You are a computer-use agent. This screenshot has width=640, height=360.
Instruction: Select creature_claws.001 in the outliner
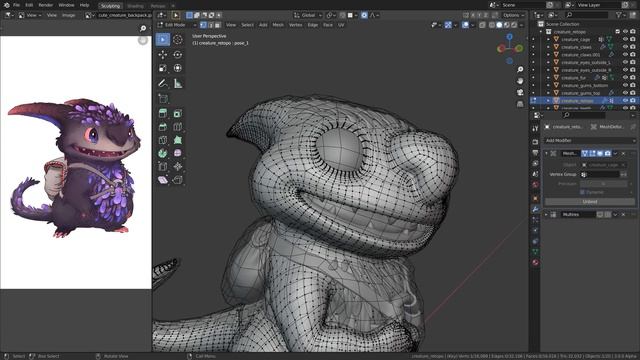click(x=580, y=55)
